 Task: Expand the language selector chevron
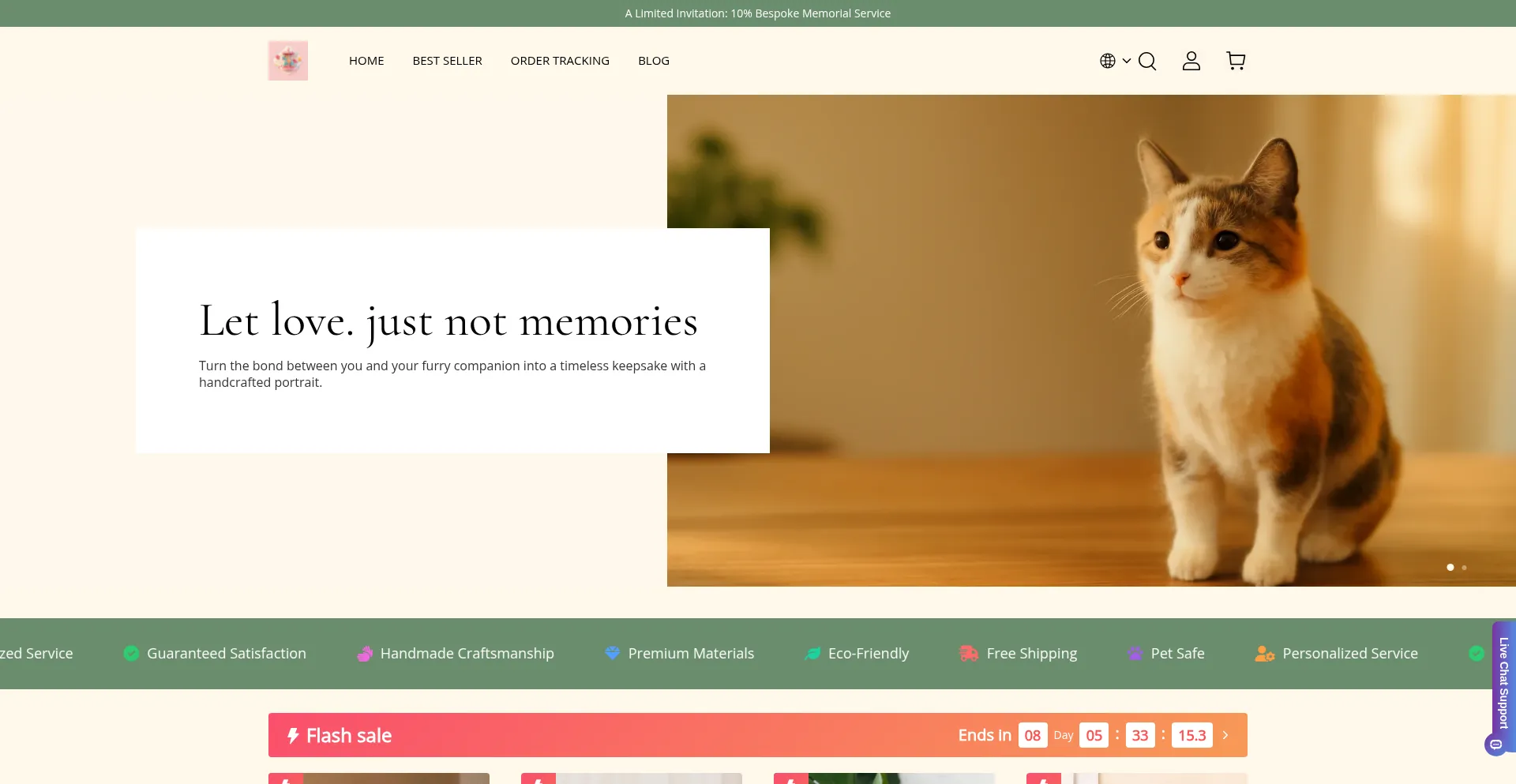click(1127, 61)
